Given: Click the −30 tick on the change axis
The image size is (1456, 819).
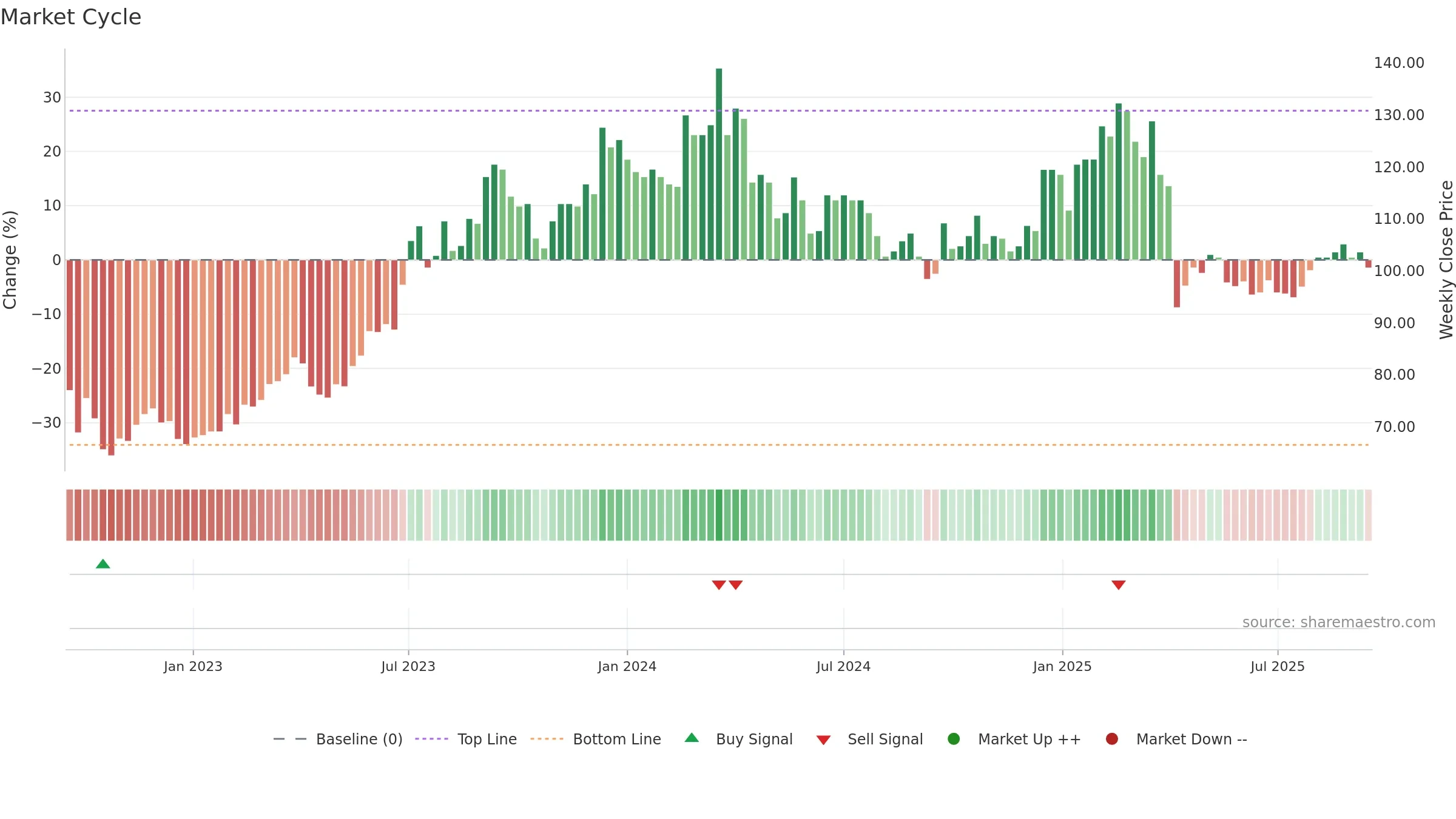Looking at the screenshot, I should tap(47, 423).
